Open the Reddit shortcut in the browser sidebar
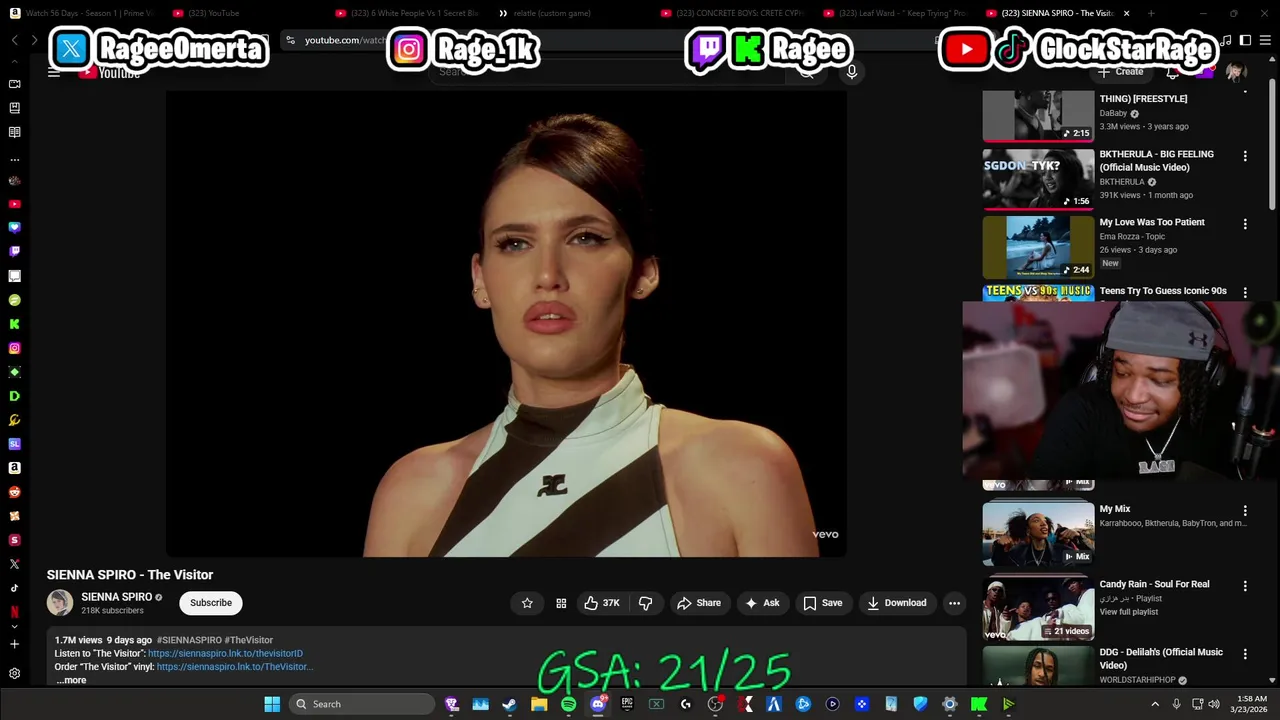This screenshot has width=1280, height=720. (14, 492)
